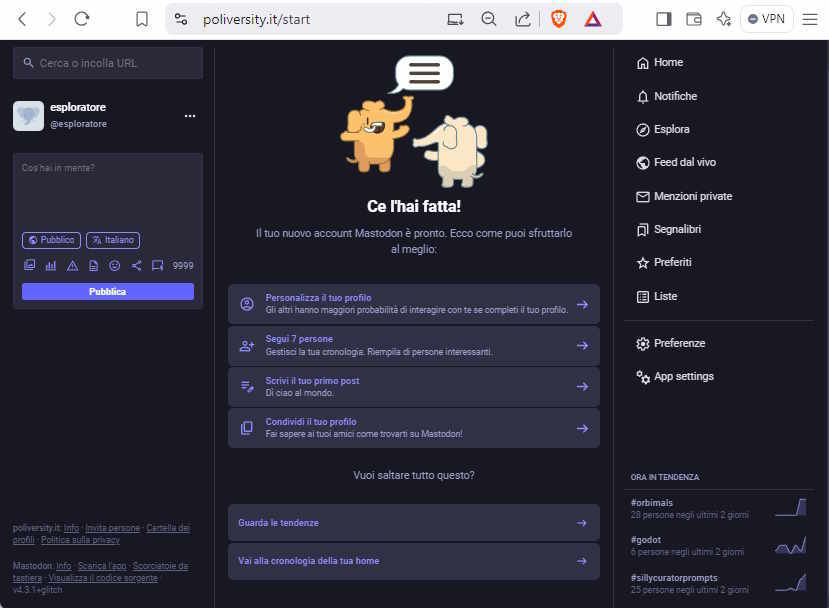Open the Brave Shields lion icon
Image resolution: width=829 pixels, height=608 pixels.
(558, 20)
